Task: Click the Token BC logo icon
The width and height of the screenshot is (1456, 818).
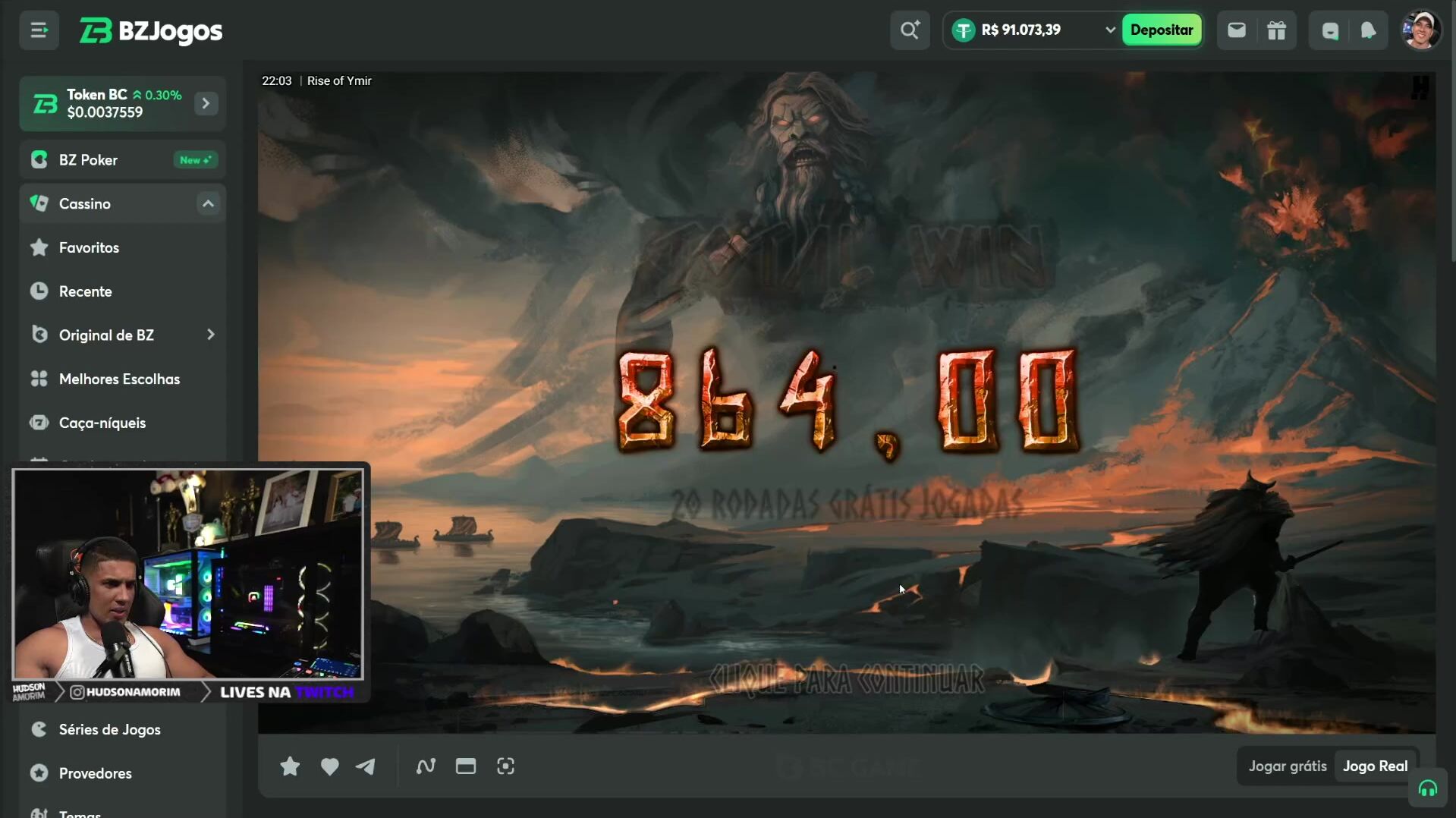Action: [45, 104]
